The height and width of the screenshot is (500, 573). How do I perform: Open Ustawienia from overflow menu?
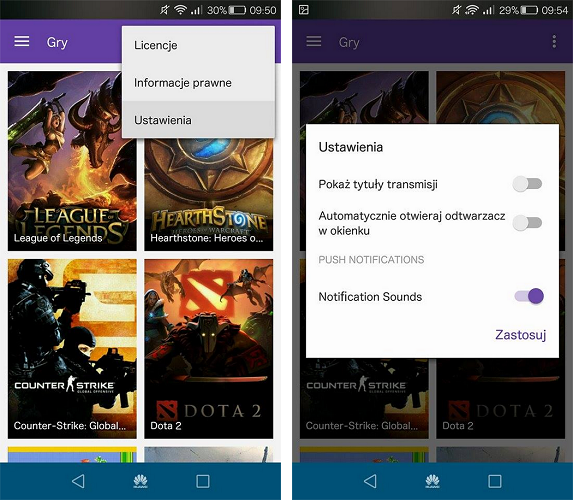tap(198, 120)
